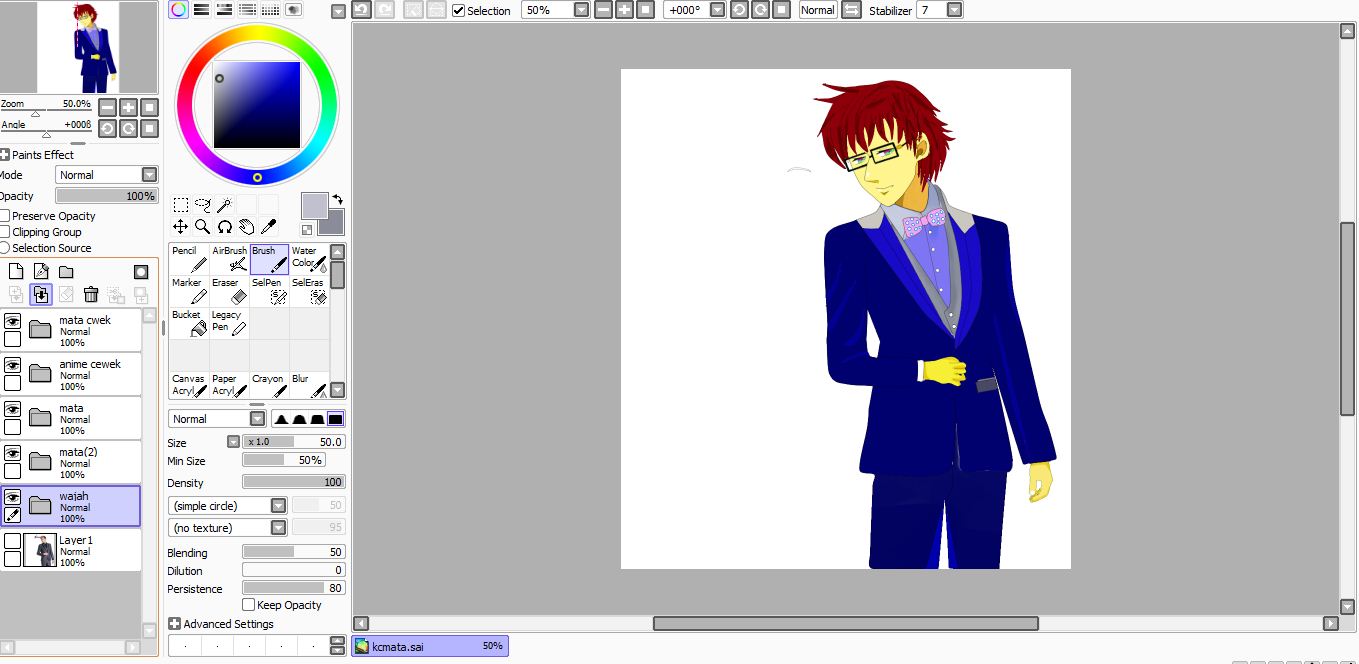Image resolution: width=1359 pixels, height=664 pixels.
Task: Select the SelPen tool
Action: point(269,291)
